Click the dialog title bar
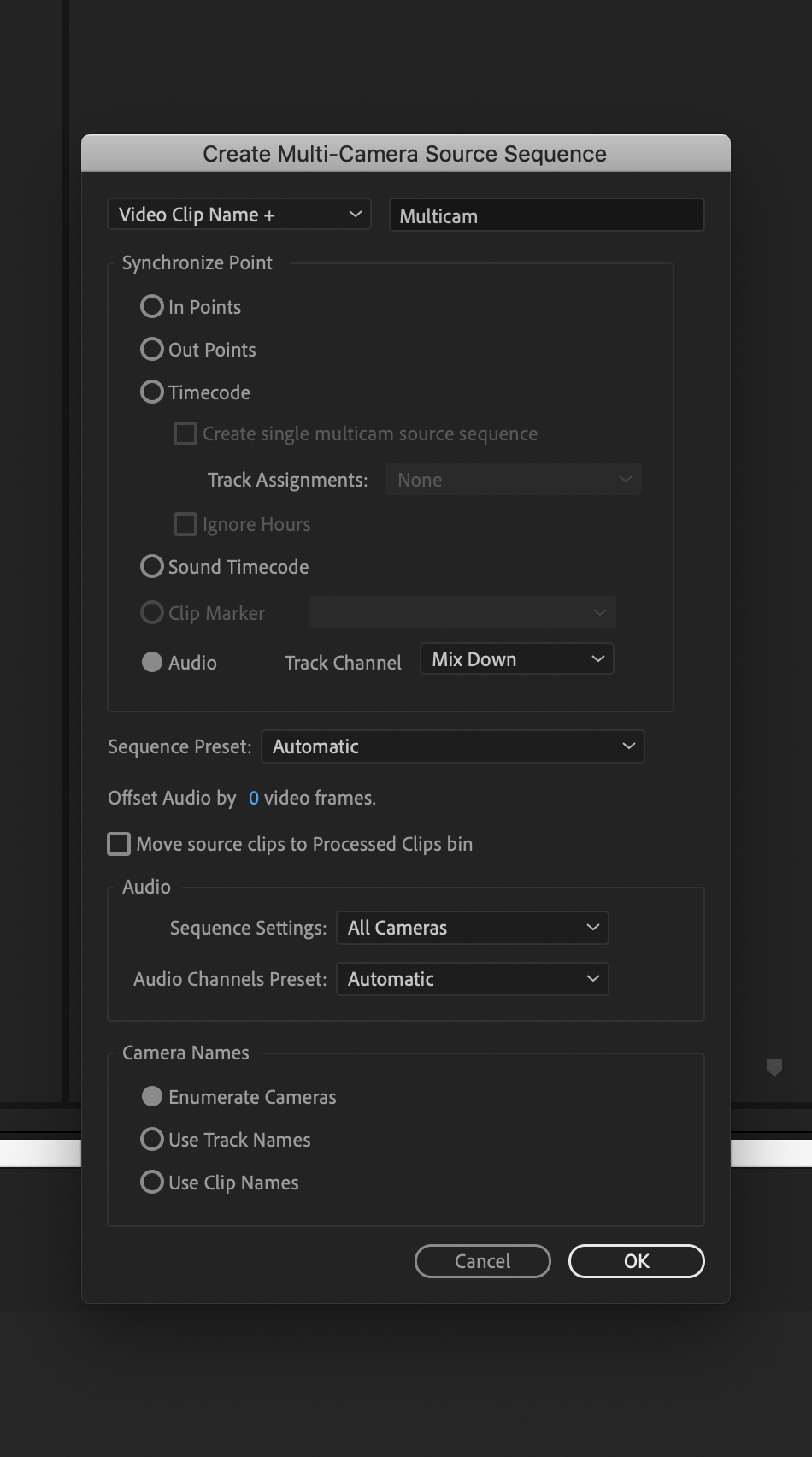The height and width of the screenshot is (1457, 812). coord(405,154)
